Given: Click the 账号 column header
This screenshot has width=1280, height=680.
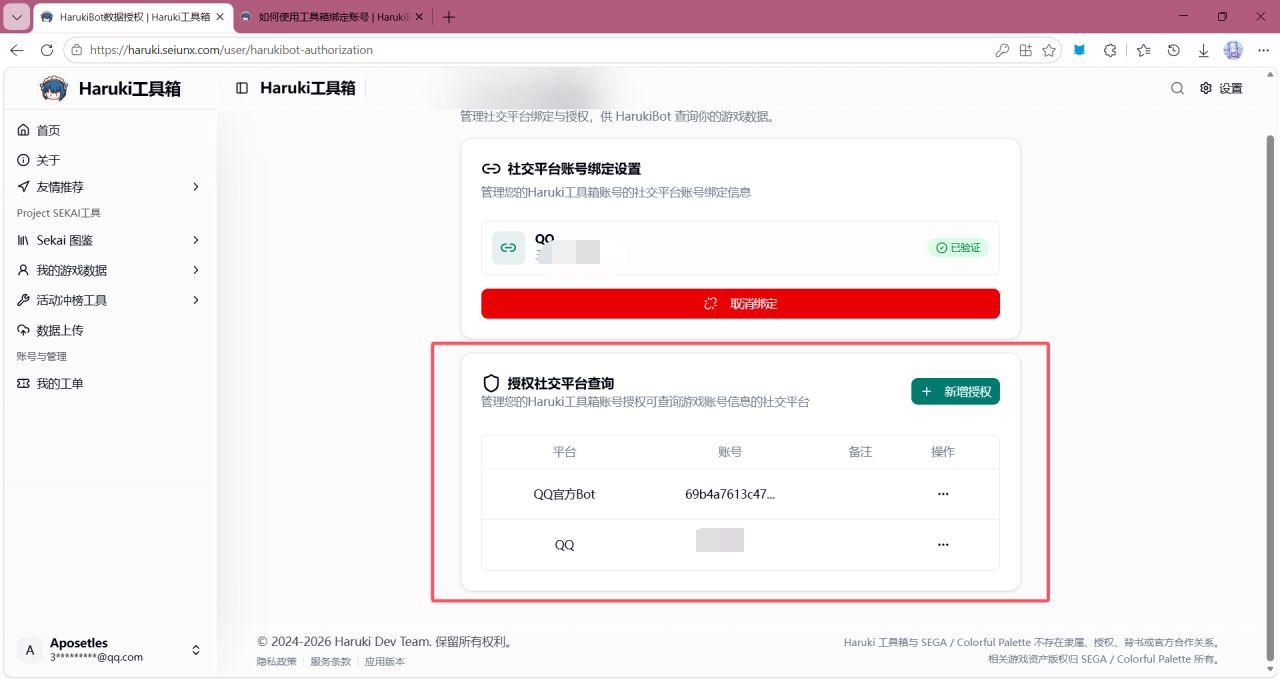Looking at the screenshot, I should [x=730, y=452].
